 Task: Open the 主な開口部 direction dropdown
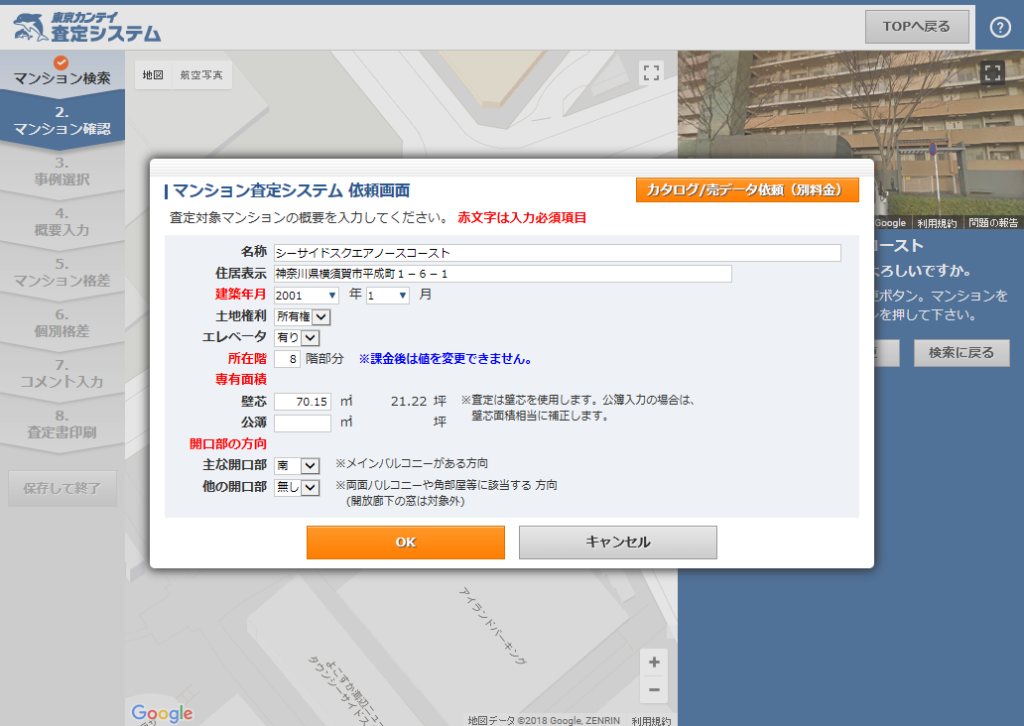point(296,465)
